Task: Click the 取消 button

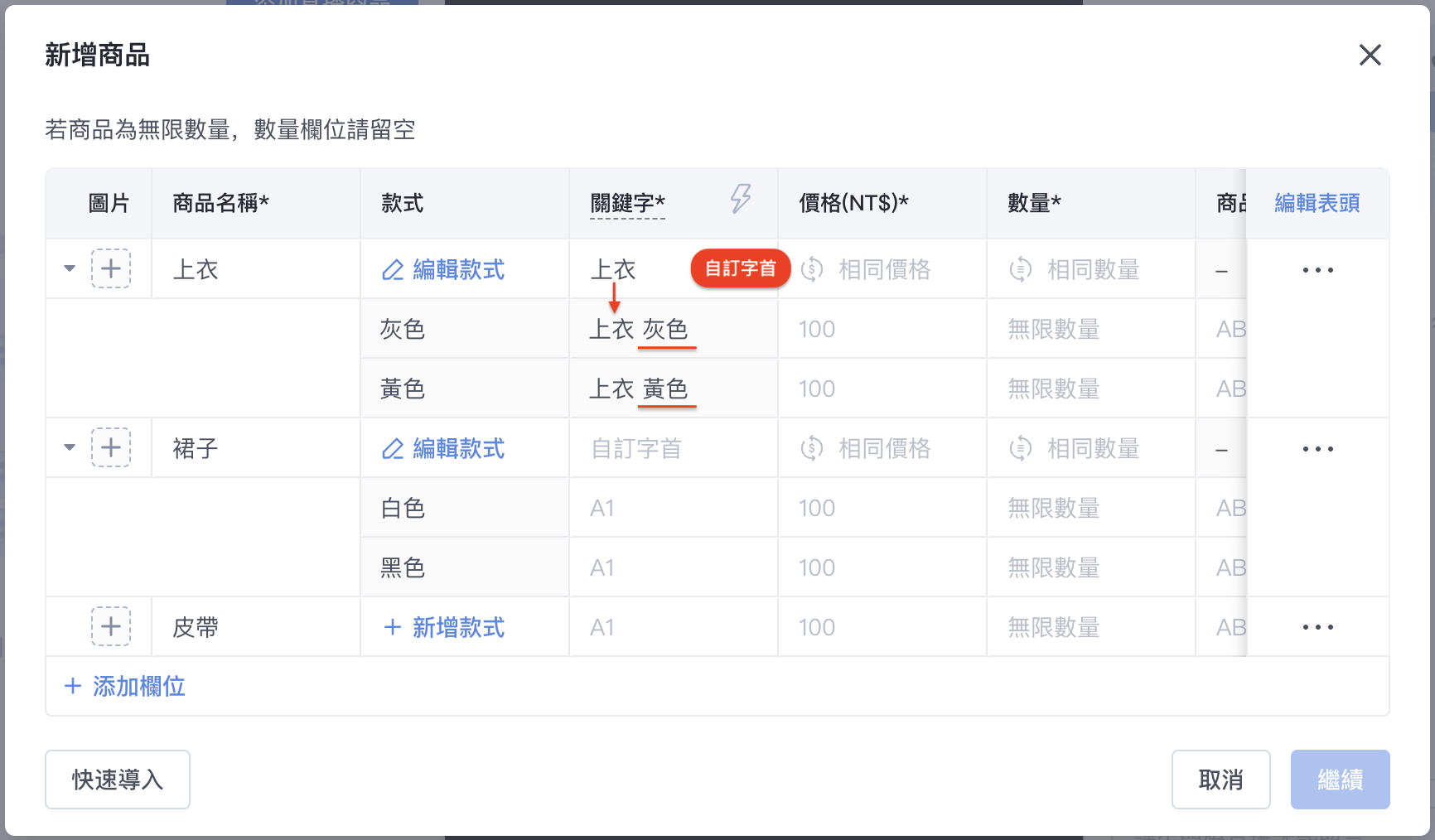Action: click(1220, 780)
